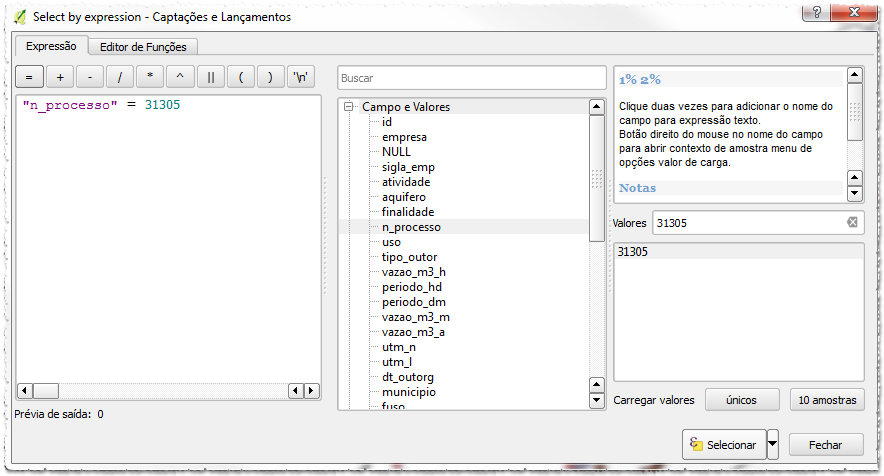
Task: Open the Selecionar dropdown arrow
Action: pos(772,444)
